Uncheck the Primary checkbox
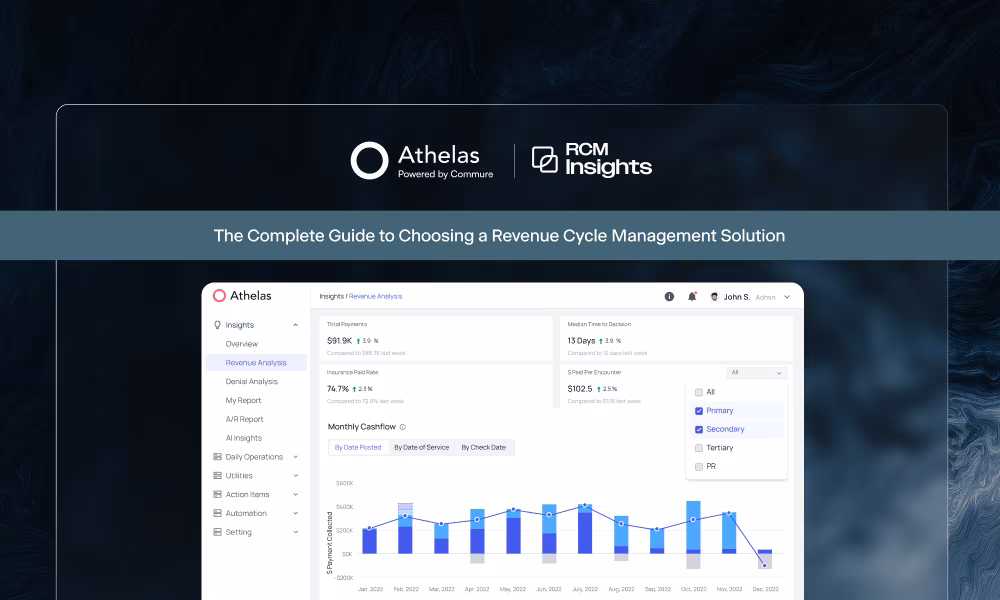This screenshot has height=600, width=1000. click(x=699, y=411)
